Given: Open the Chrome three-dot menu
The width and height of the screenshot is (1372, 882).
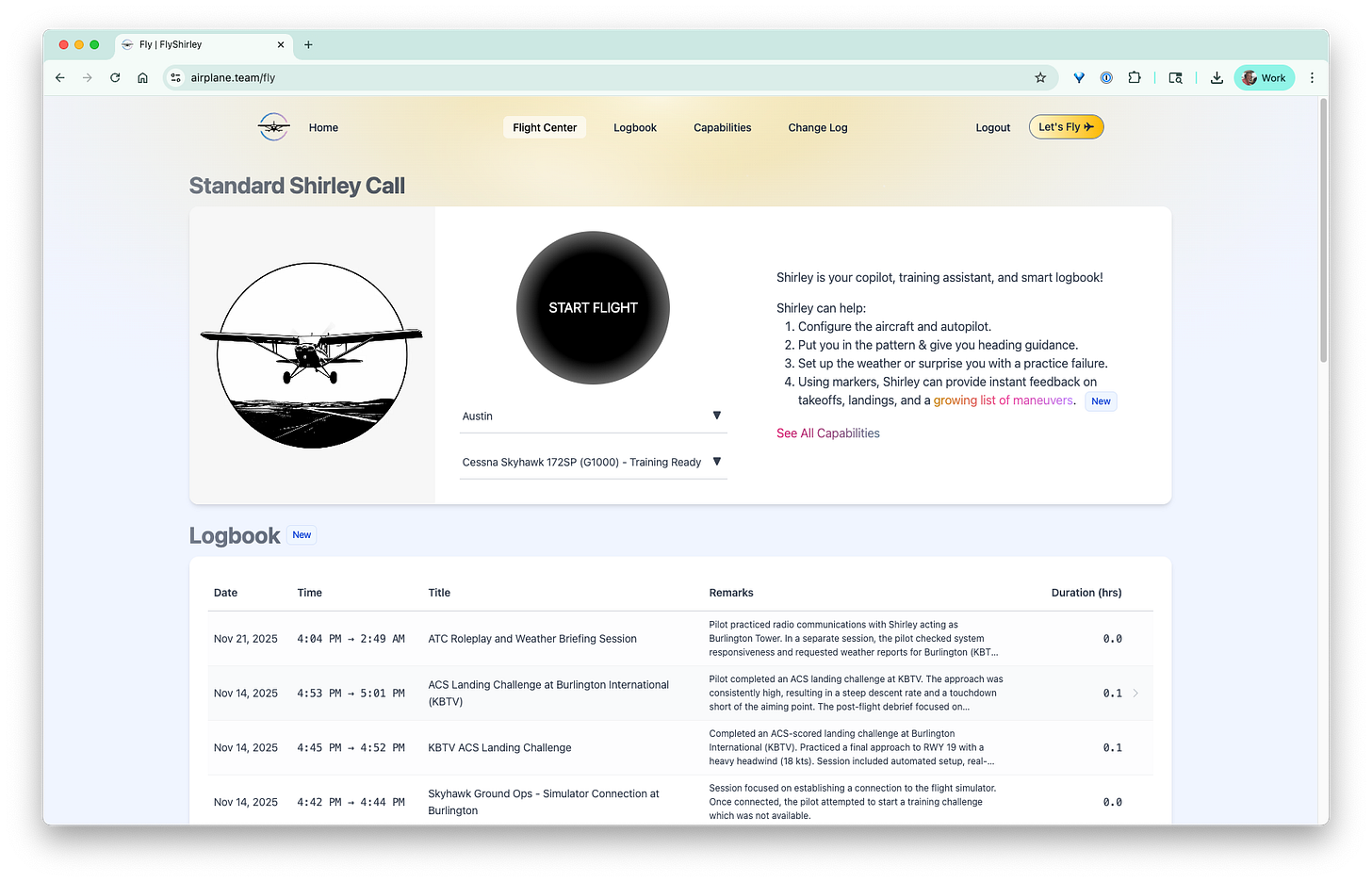Looking at the screenshot, I should tap(1312, 78).
